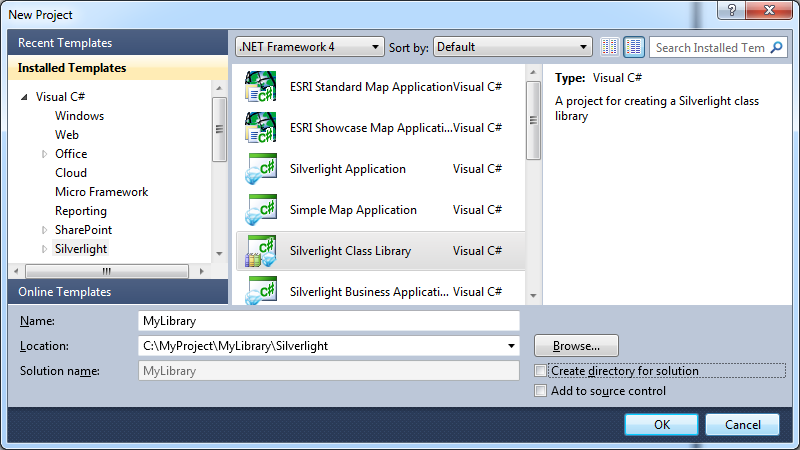The width and height of the screenshot is (800, 450).
Task: Open the Sort by Default dropdown
Action: coord(513,47)
